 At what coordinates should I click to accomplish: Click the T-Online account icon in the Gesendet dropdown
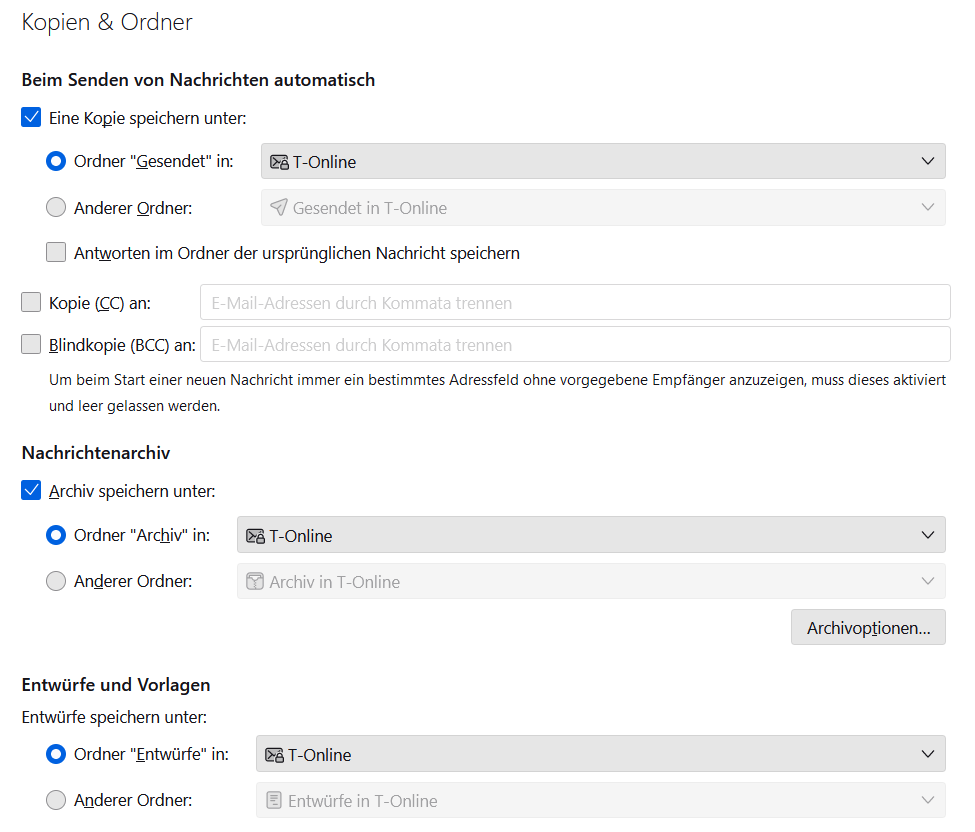pos(279,162)
